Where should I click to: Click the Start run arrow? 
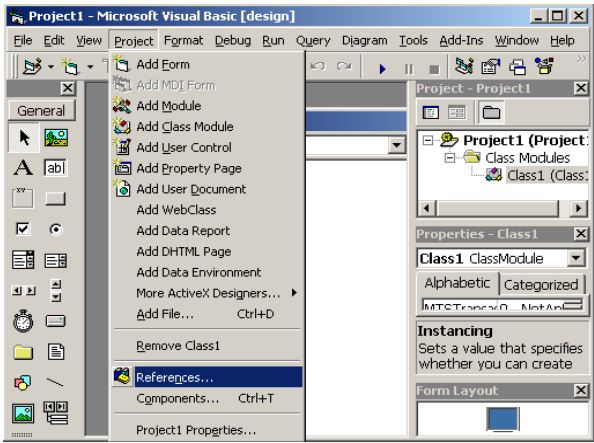[382, 69]
